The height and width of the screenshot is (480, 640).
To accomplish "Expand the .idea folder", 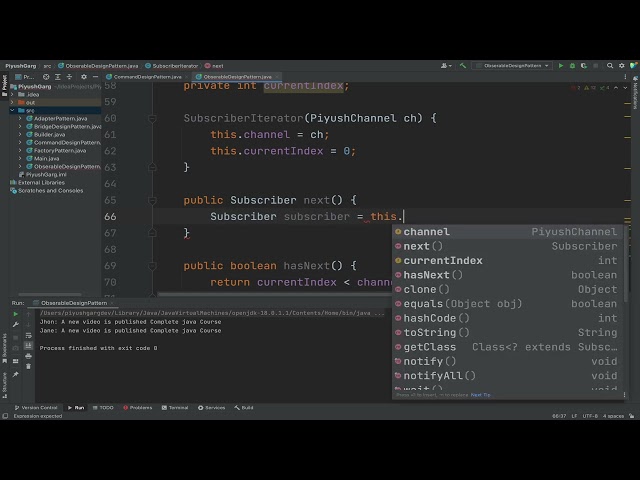I will click(12, 94).
